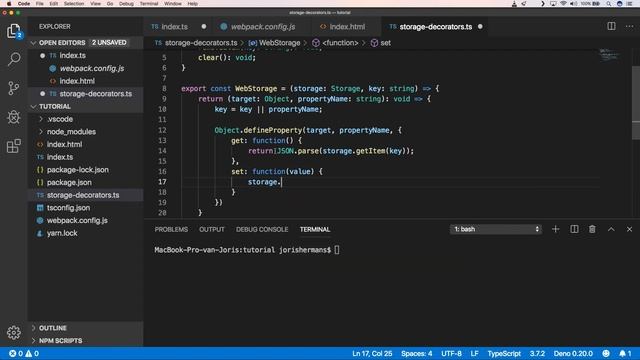Open the Manage gear menu

tap(13, 333)
